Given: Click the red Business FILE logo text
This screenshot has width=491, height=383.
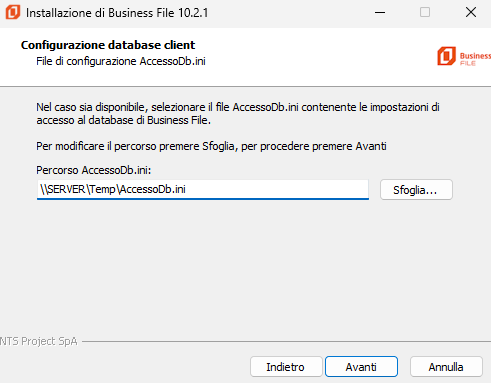Looking at the screenshot, I should [x=475, y=59].
